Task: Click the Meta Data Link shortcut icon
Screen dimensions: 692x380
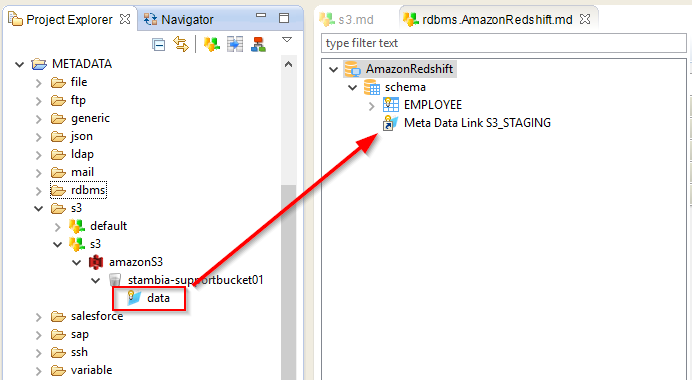Action: click(391, 123)
